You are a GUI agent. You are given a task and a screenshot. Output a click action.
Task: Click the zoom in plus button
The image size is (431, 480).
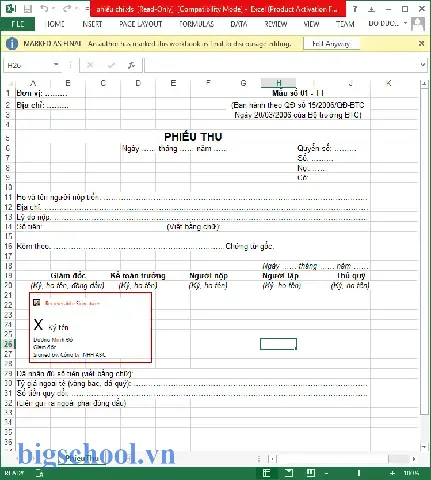pos(392,473)
